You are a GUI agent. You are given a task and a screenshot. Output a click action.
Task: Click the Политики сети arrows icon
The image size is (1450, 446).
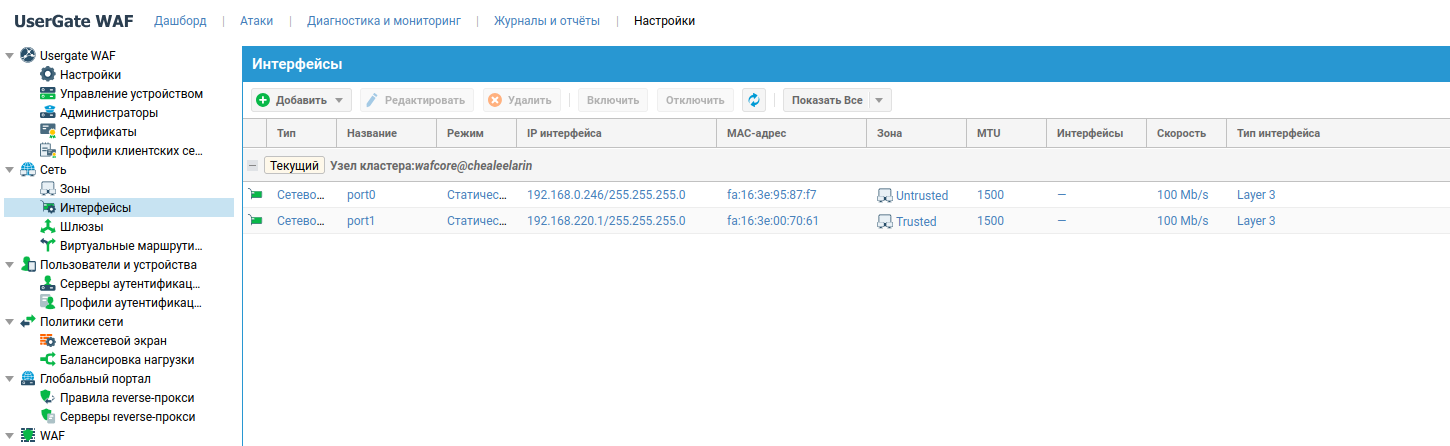(x=28, y=321)
